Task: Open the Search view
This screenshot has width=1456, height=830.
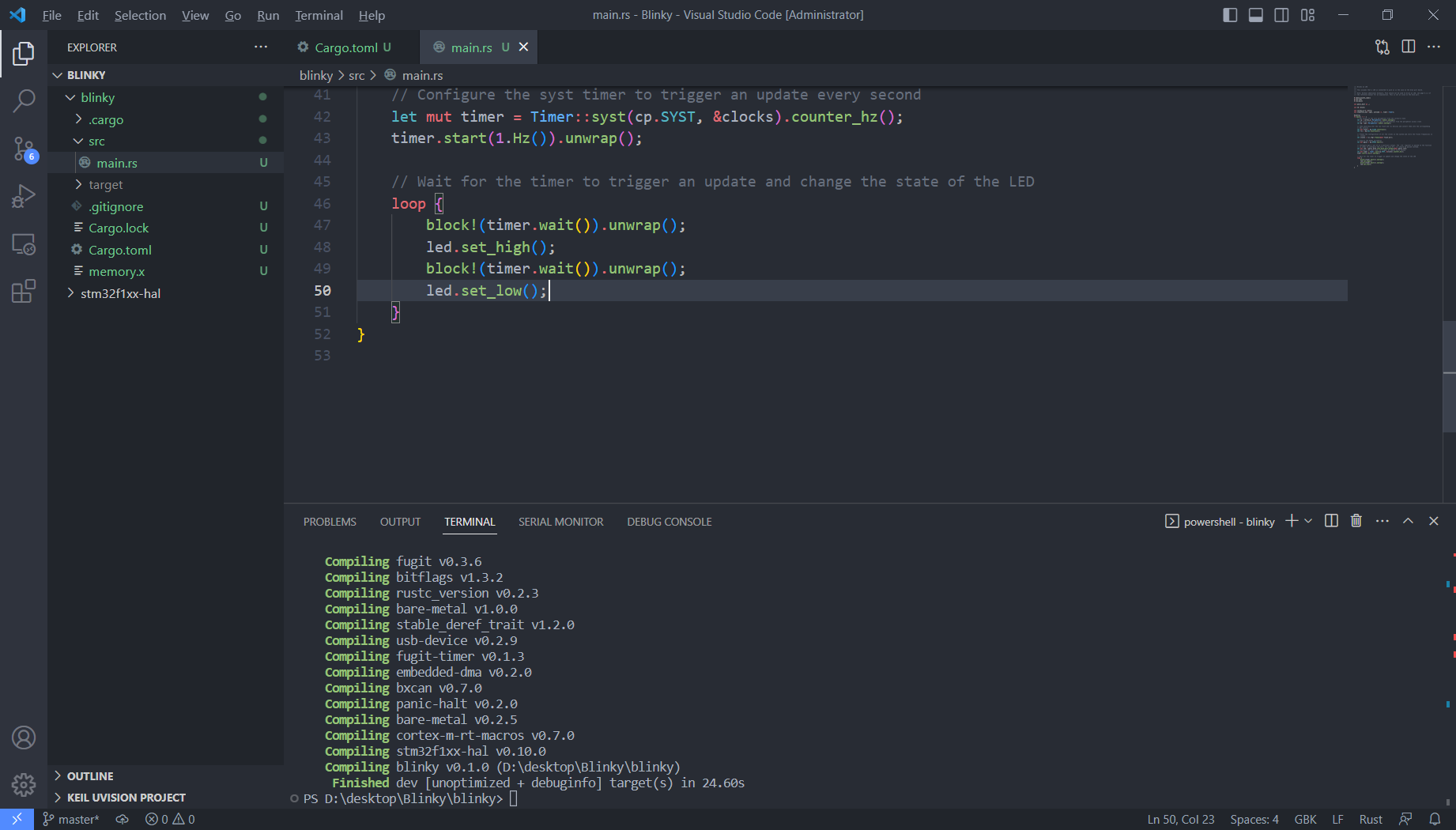Action: coord(24,100)
